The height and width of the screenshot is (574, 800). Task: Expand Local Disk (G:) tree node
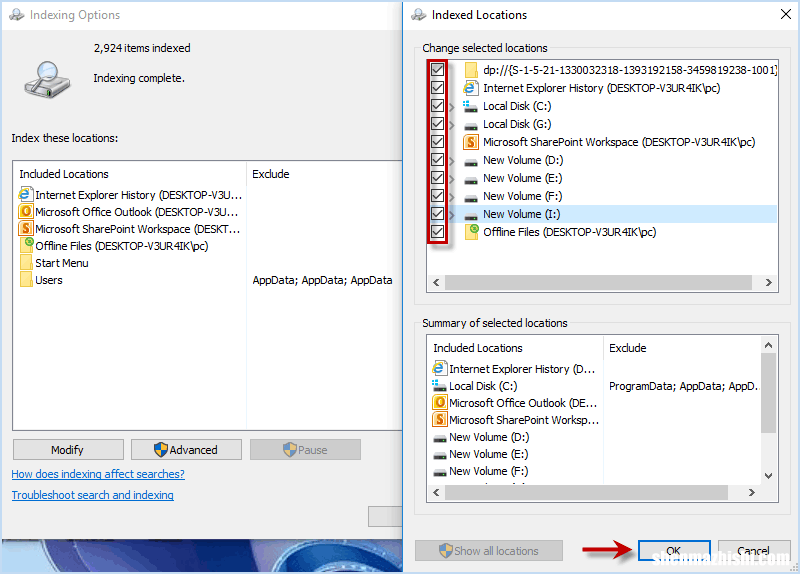(x=452, y=124)
